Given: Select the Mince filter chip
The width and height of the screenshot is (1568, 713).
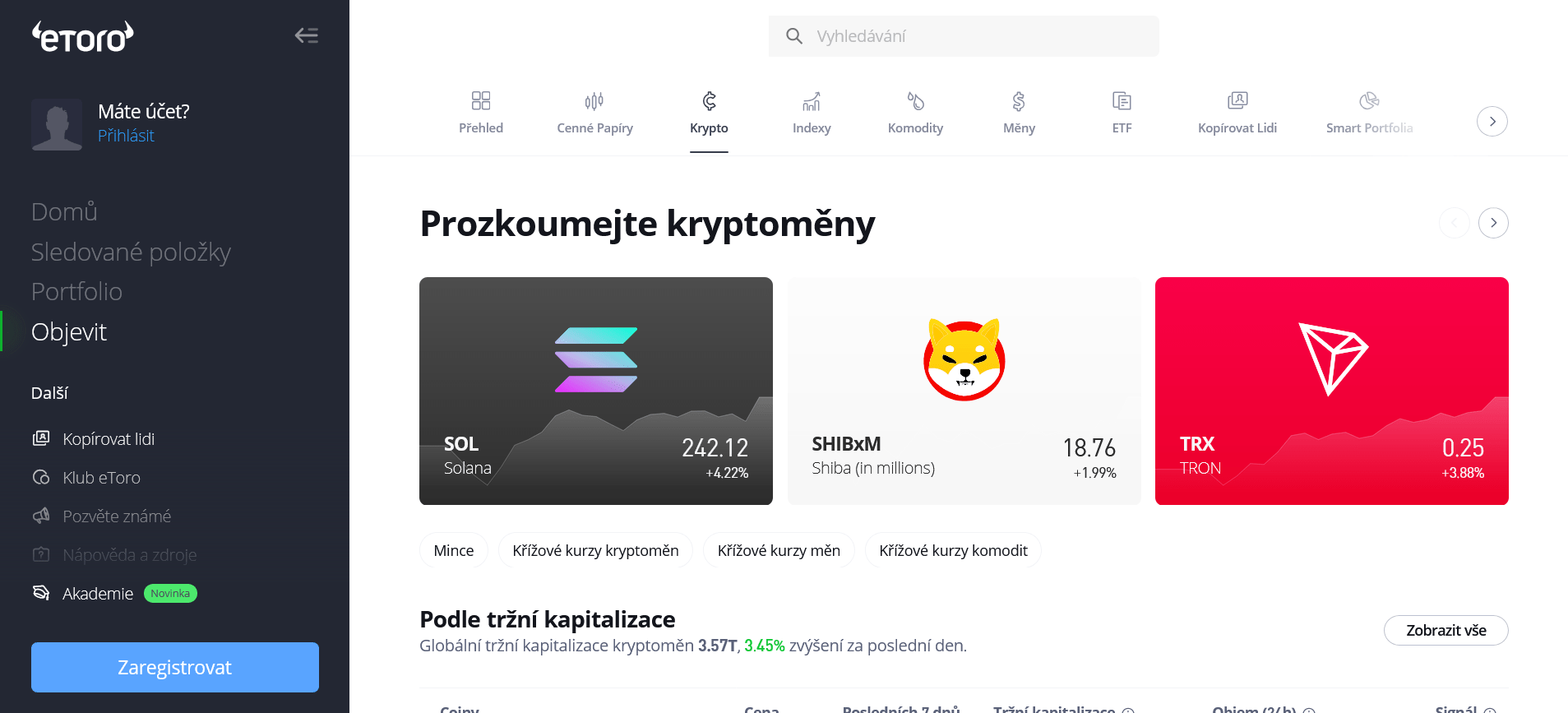Looking at the screenshot, I should click(454, 550).
